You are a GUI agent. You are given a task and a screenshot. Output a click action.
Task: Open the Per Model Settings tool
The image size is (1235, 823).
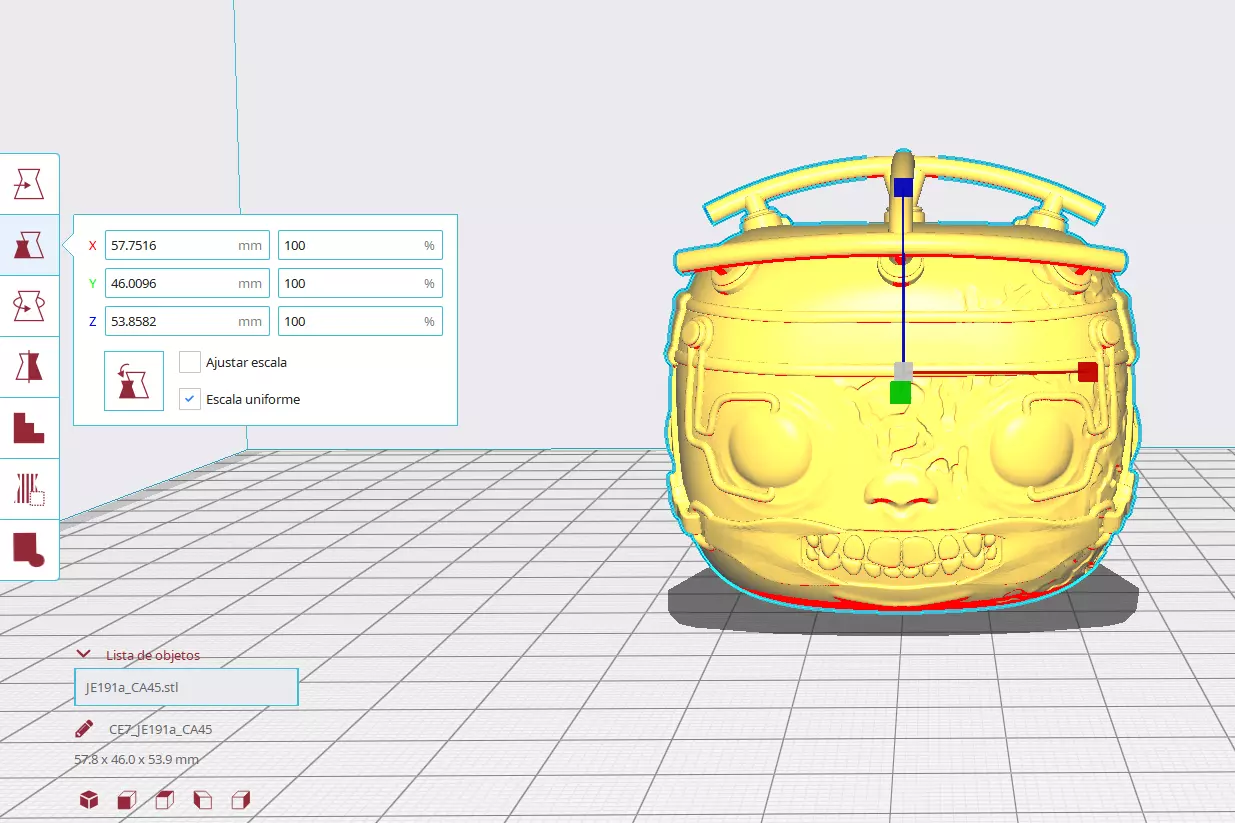tap(29, 428)
